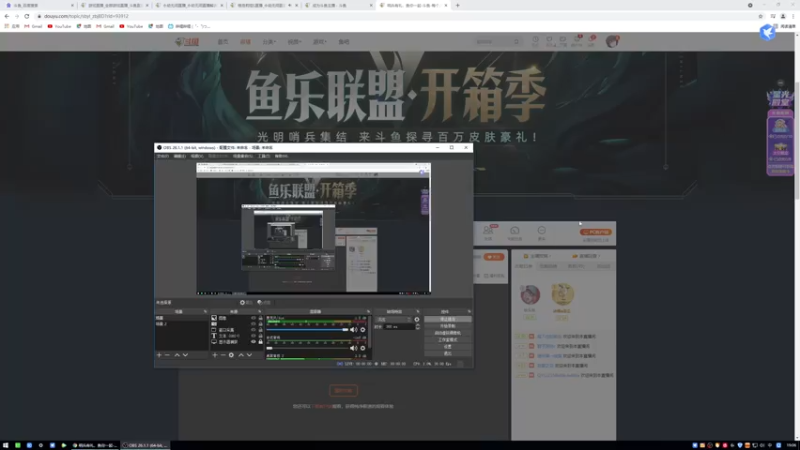Bookmark this page with the star icon
This screenshot has width=800, height=450.
point(760,16)
